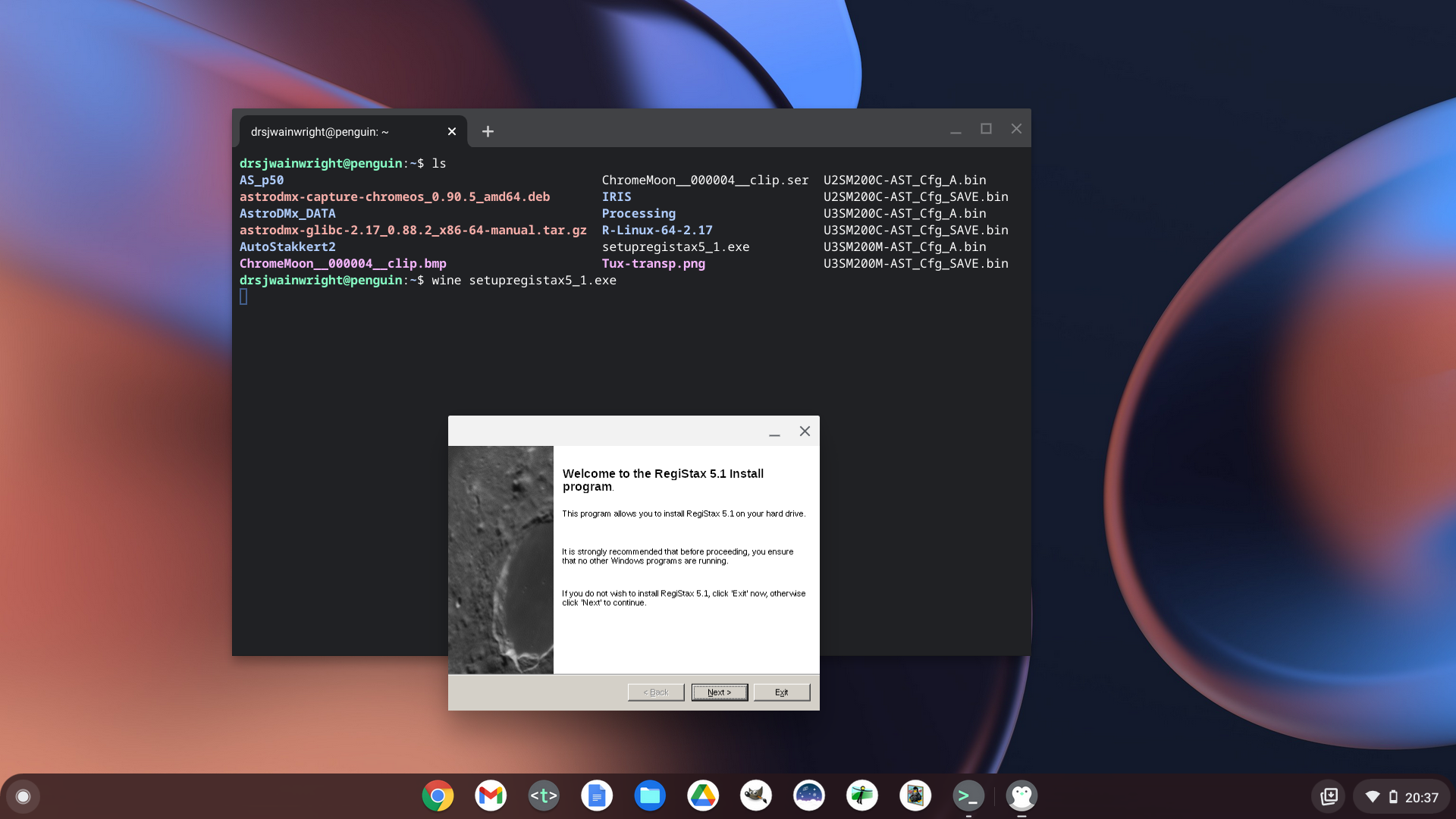Open a new terminal tab
Image resolution: width=1456 pixels, height=819 pixels.
(x=488, y=131)
